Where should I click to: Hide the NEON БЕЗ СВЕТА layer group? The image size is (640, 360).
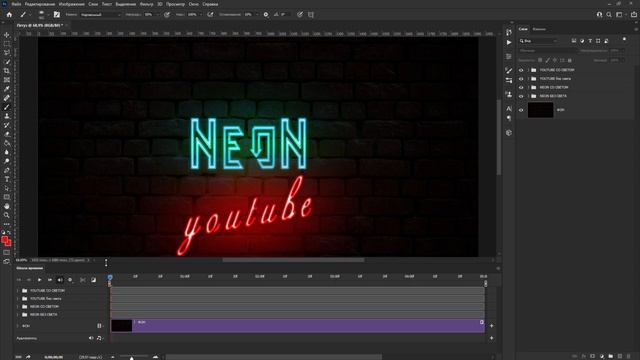click(x=521, y=96)
